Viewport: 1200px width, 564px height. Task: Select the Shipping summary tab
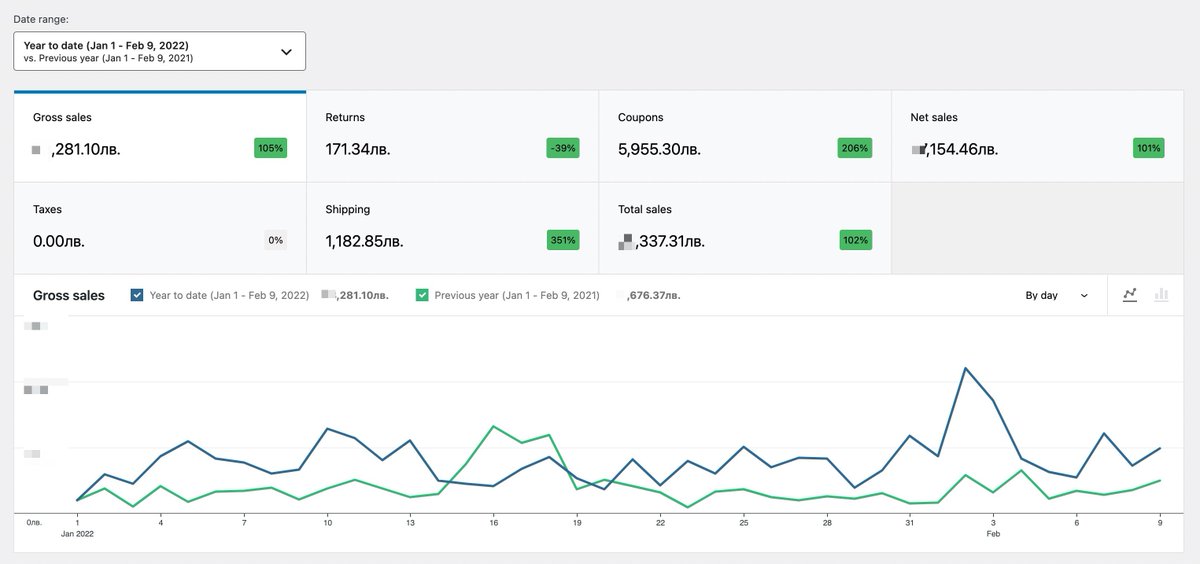452,228
